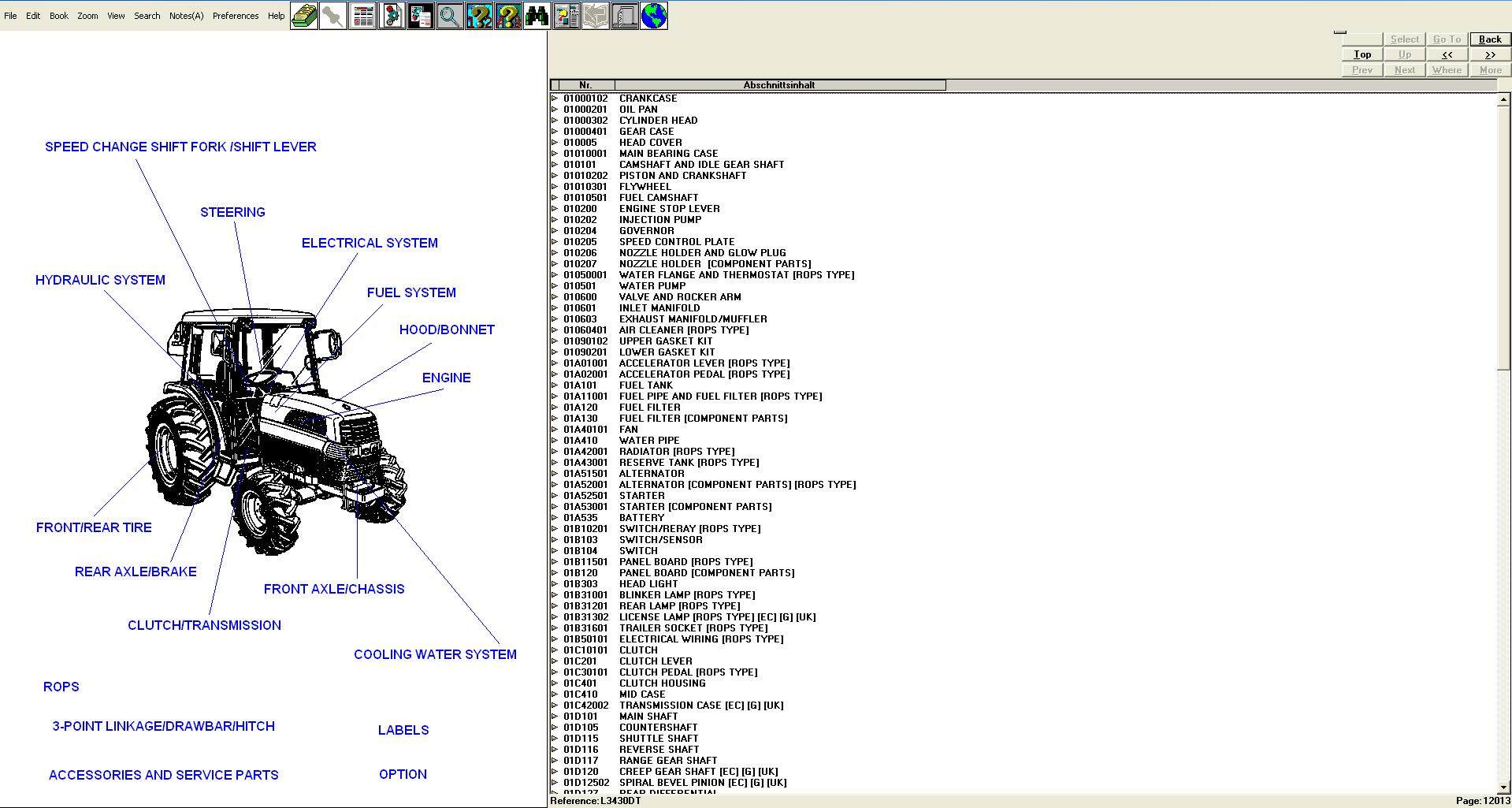This screenshot has height=808, width=1512.
Task: Click the exit door icon
Action: coord(624,16)
